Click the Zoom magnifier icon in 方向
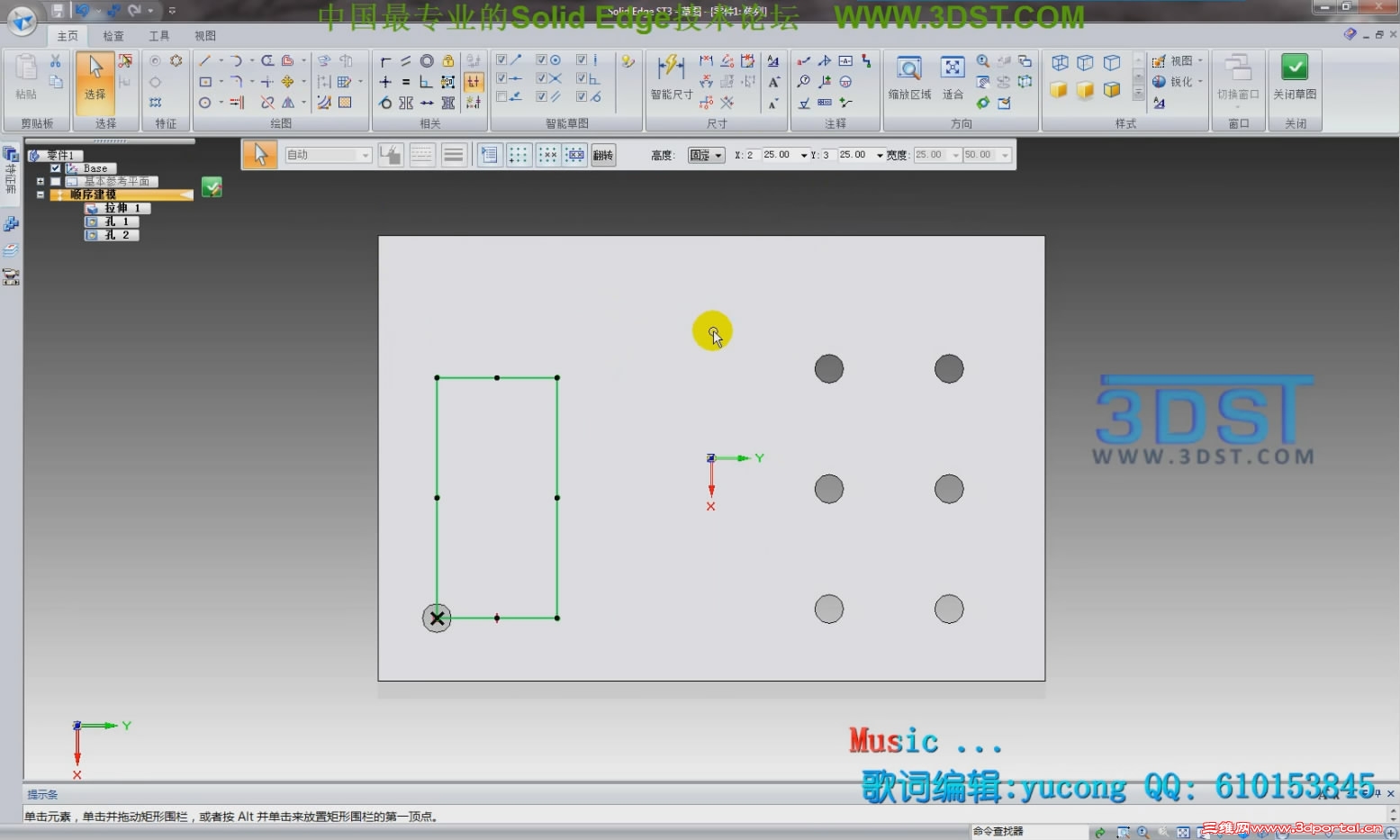 (983, 60)
